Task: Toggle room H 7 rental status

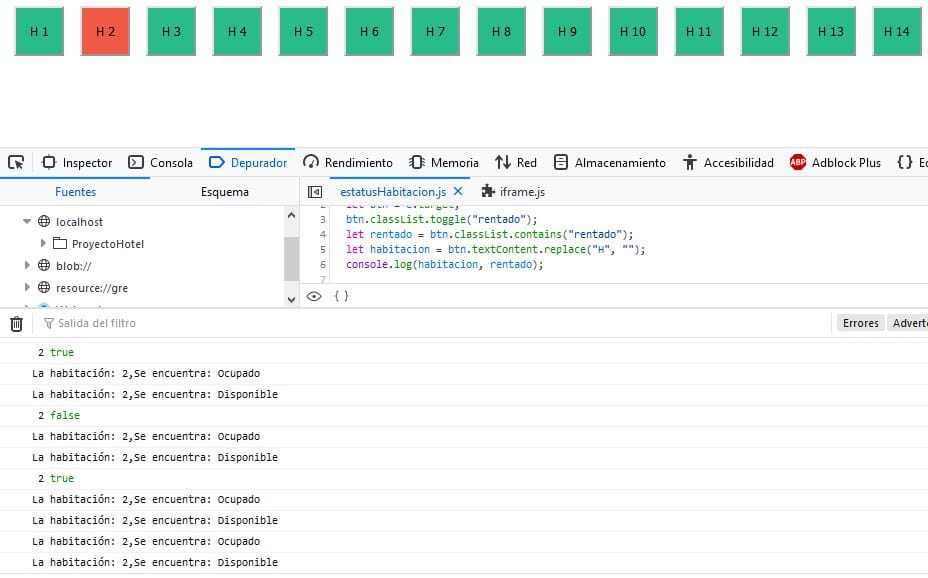Action: (x=435, y=31)
